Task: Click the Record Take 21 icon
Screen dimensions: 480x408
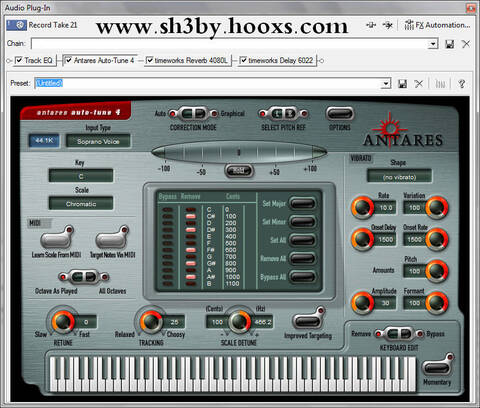Action: pyautogui.click(x=17, y=25)
